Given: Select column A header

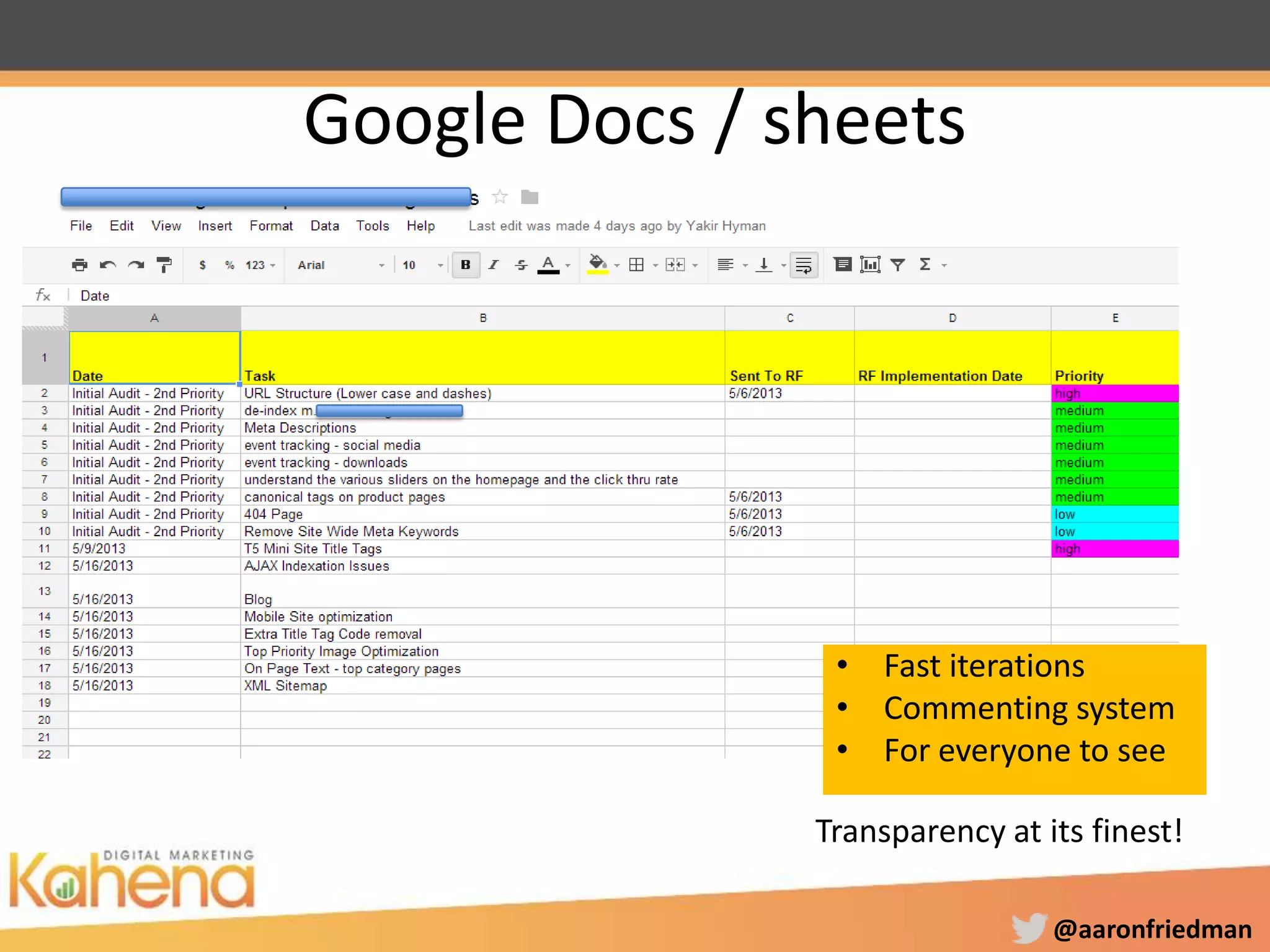Looking at the screenshot, I should pyautogui.click(x=154, y=318).
